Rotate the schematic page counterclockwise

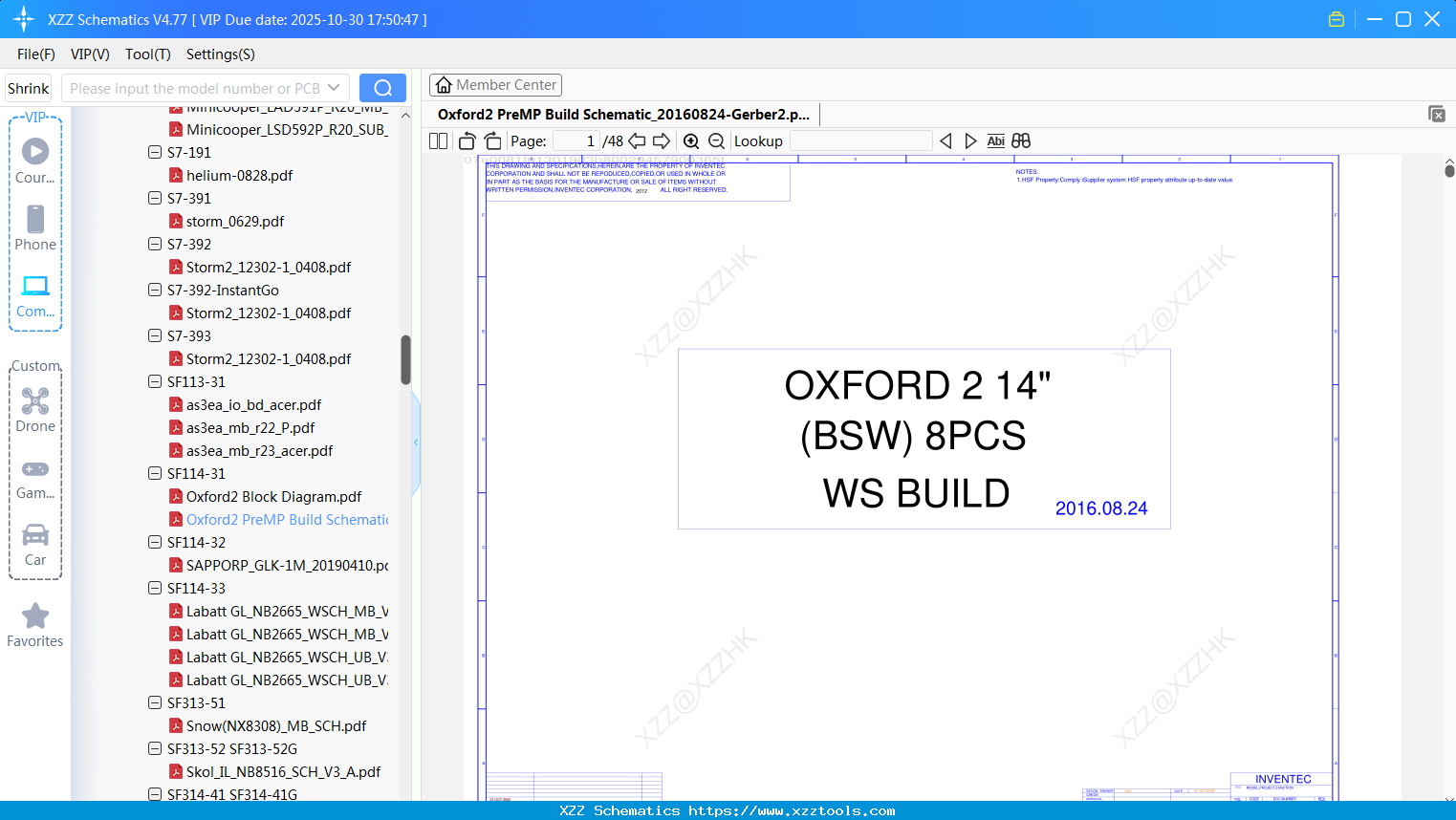[x=467, y=141]
